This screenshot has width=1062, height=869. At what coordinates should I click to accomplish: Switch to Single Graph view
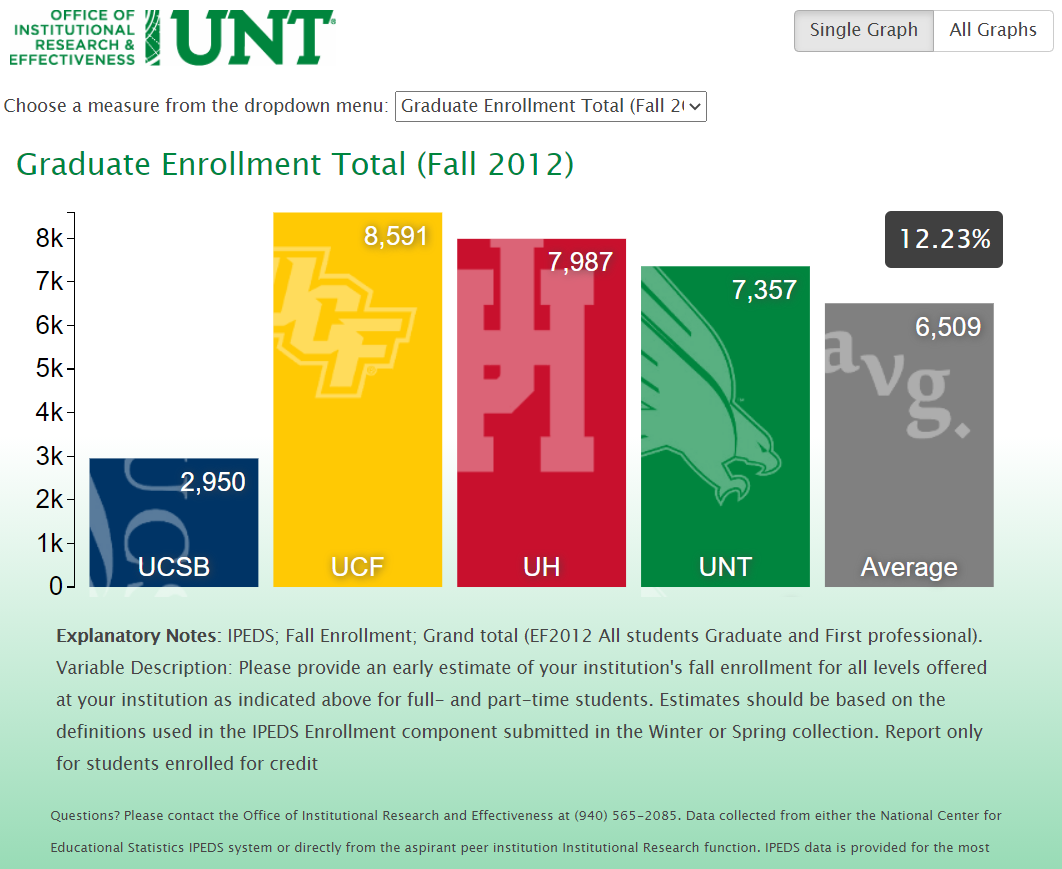[x=863, y=30]
